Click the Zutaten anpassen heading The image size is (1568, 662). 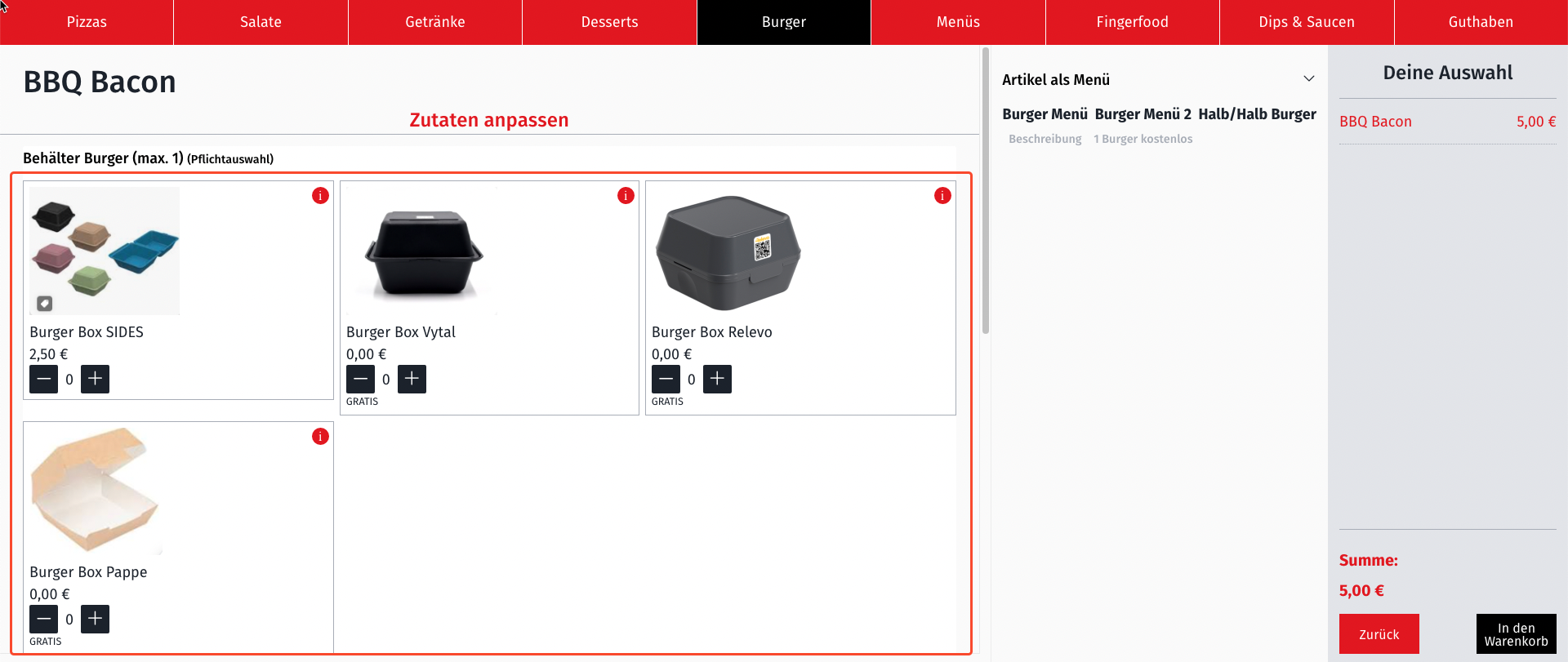[488, 120]
